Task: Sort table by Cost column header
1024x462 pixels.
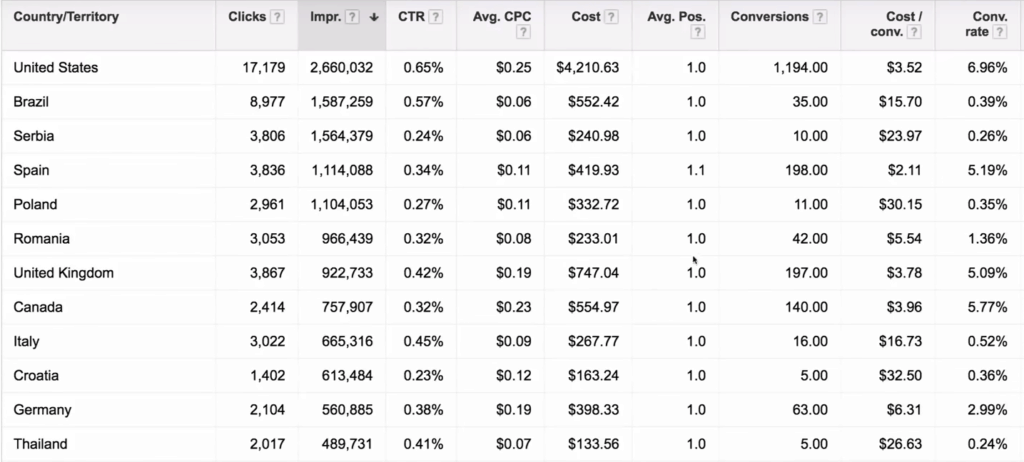Action: click(586, 17)
